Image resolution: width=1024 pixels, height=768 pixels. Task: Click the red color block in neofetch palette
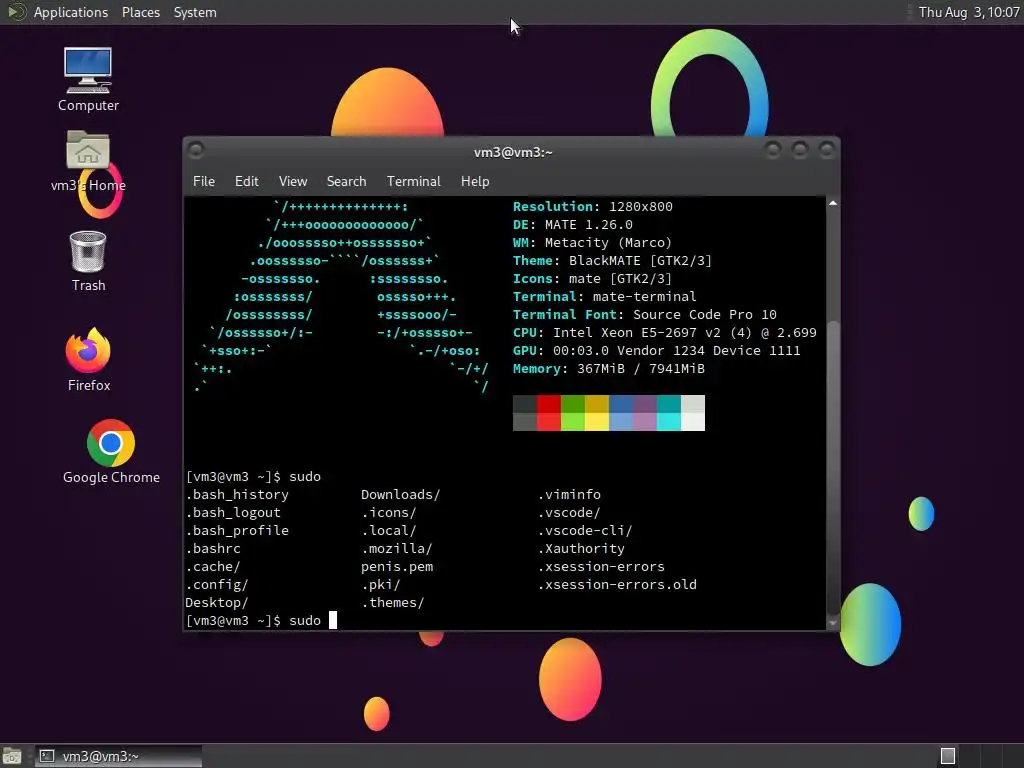[549, 413]
